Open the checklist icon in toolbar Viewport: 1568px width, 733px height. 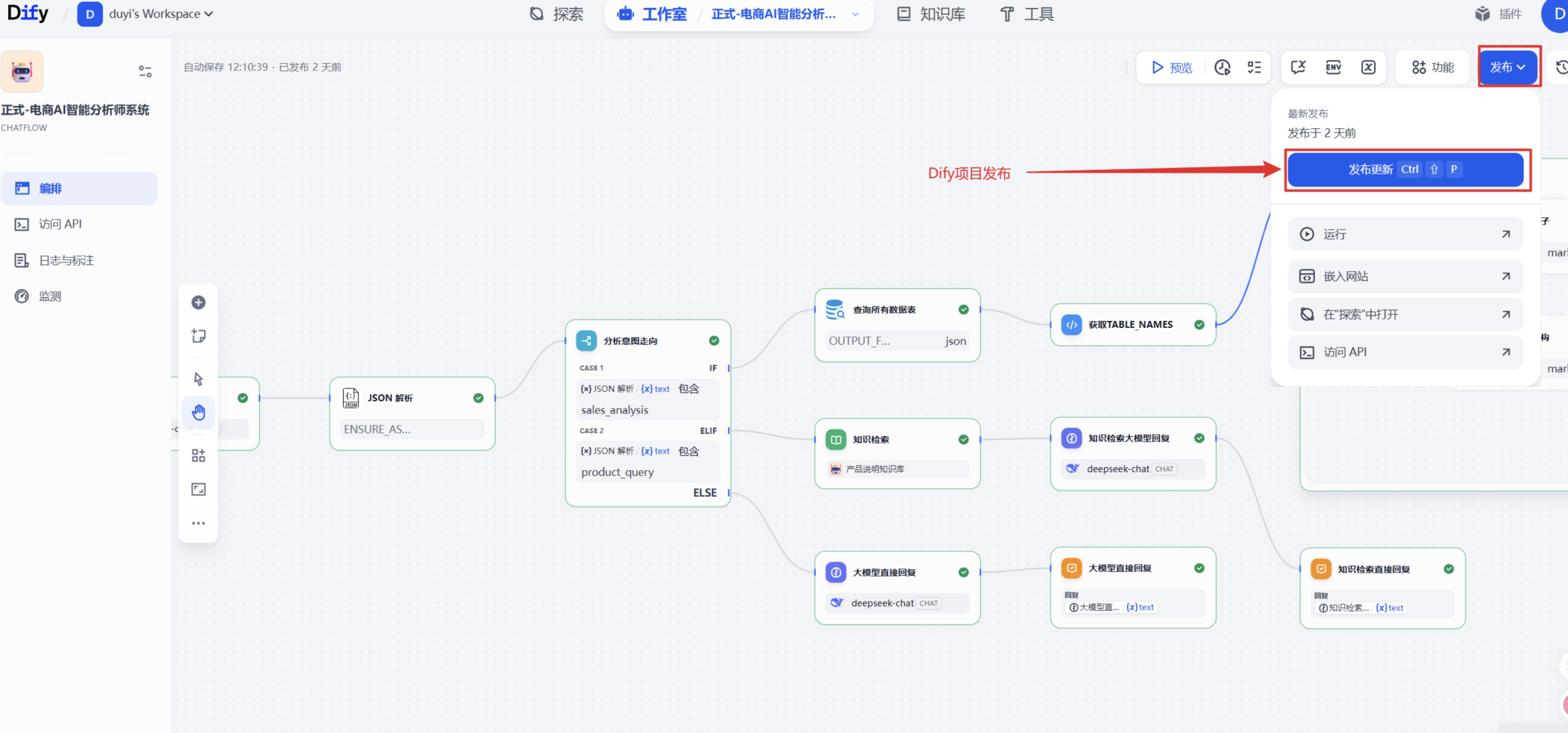pyautogui.click(x=1254, y=67)
